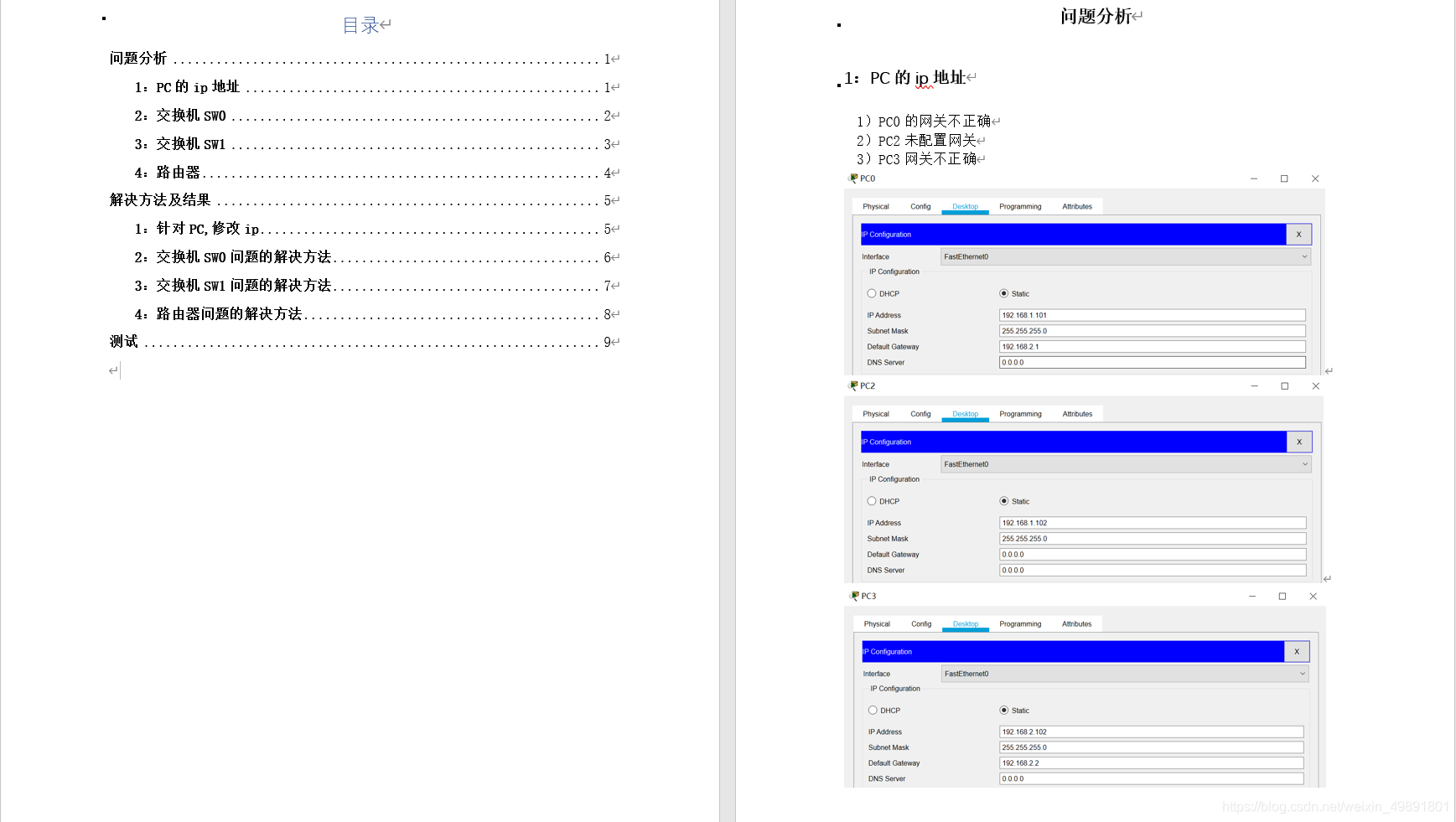Close the IP Configuration panel in PC3
The width and height of the screenshot is (1456, 822).
pyautogui.click(x=1297, y=651)
